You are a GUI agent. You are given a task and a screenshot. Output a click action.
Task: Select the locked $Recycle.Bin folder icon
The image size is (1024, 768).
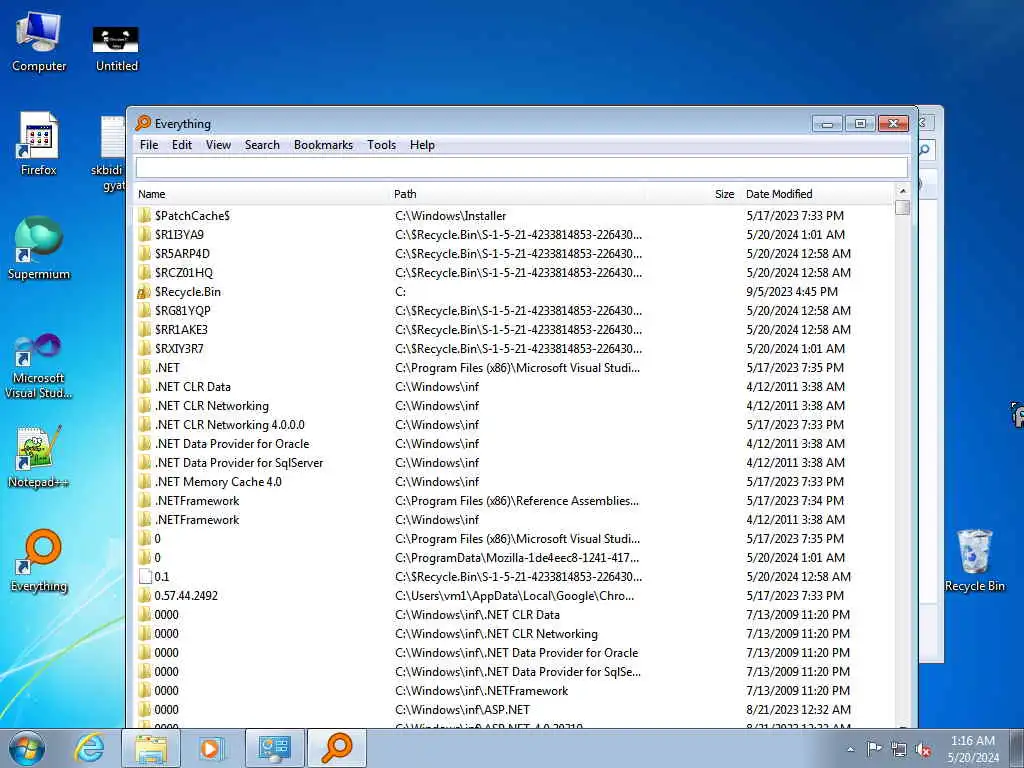144,292
